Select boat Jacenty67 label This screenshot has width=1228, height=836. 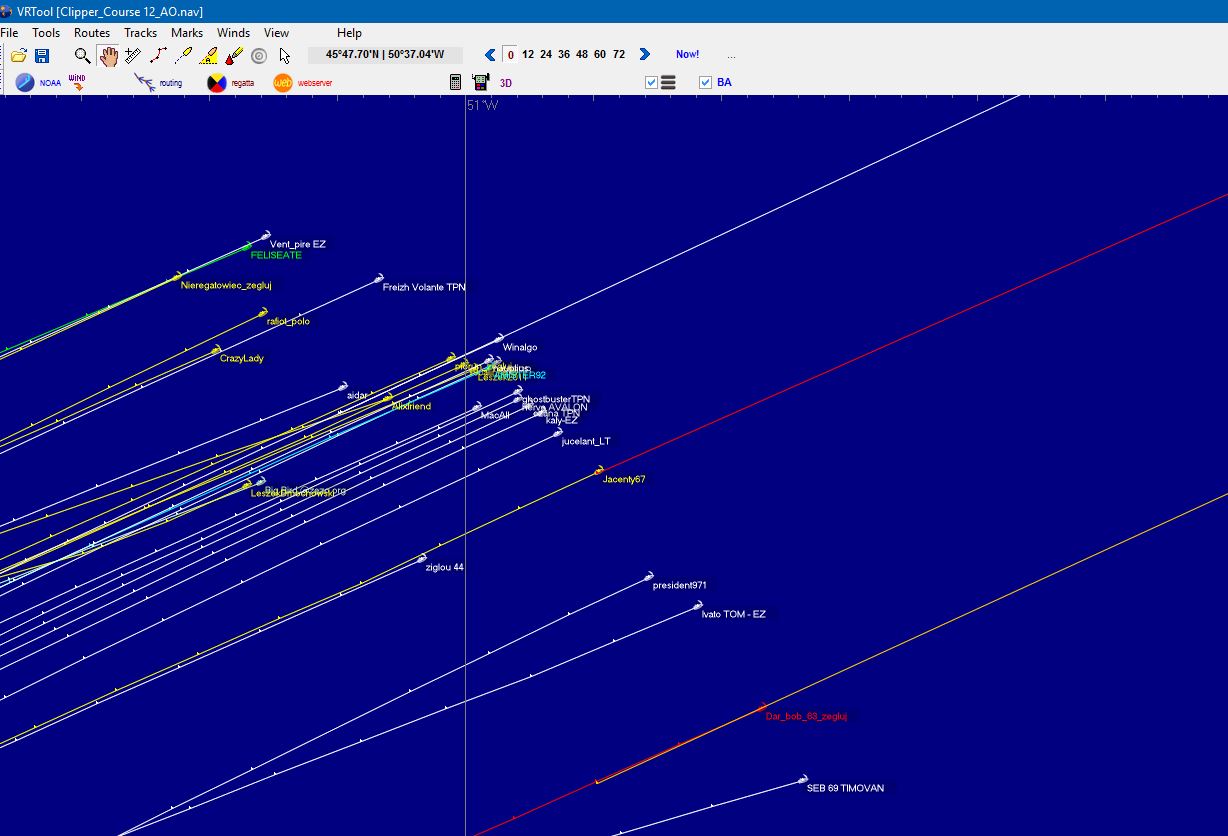[624, 479]
